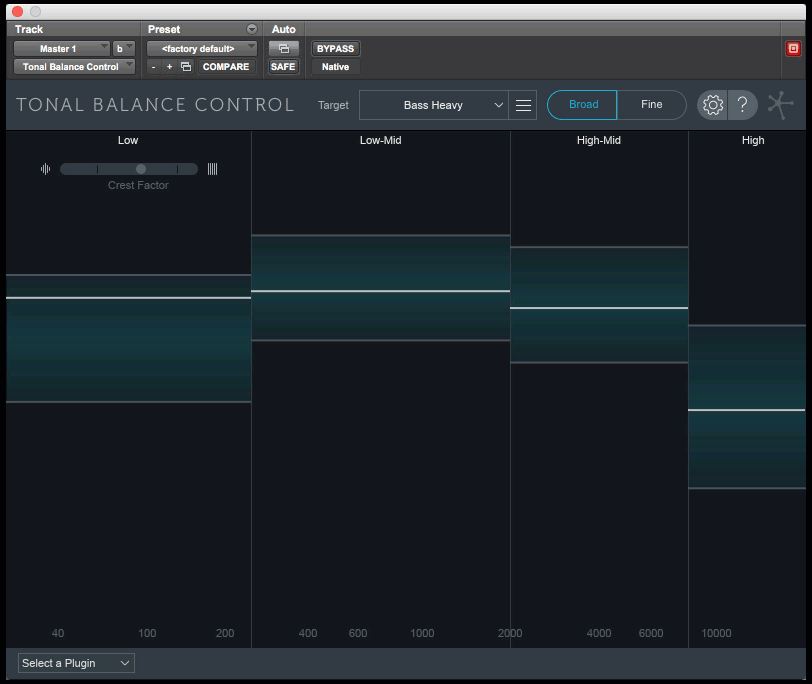Click the waveform icon left of Crest Factor
Image resolution: width=812 pixels, height=684 pixels.
point(46,169)
